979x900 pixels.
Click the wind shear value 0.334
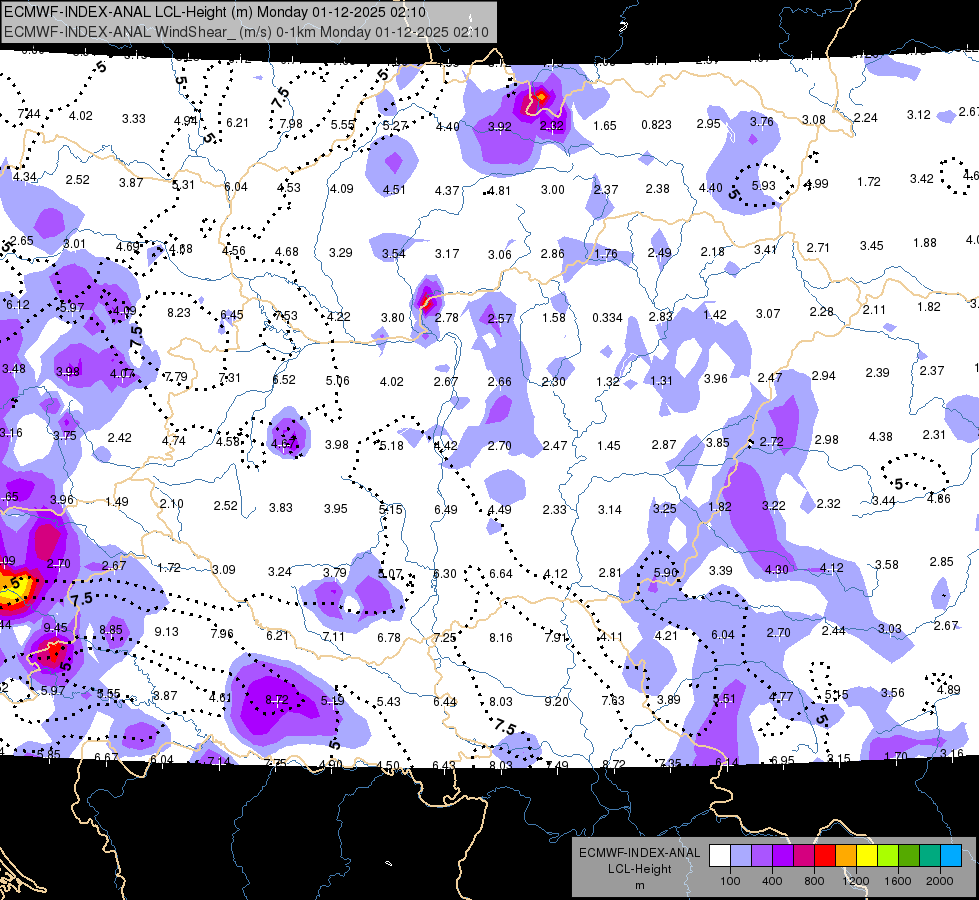608,318
